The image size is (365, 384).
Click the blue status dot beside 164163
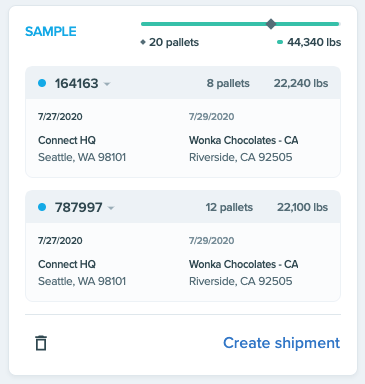pyautogui.click(x=42, y=83)
